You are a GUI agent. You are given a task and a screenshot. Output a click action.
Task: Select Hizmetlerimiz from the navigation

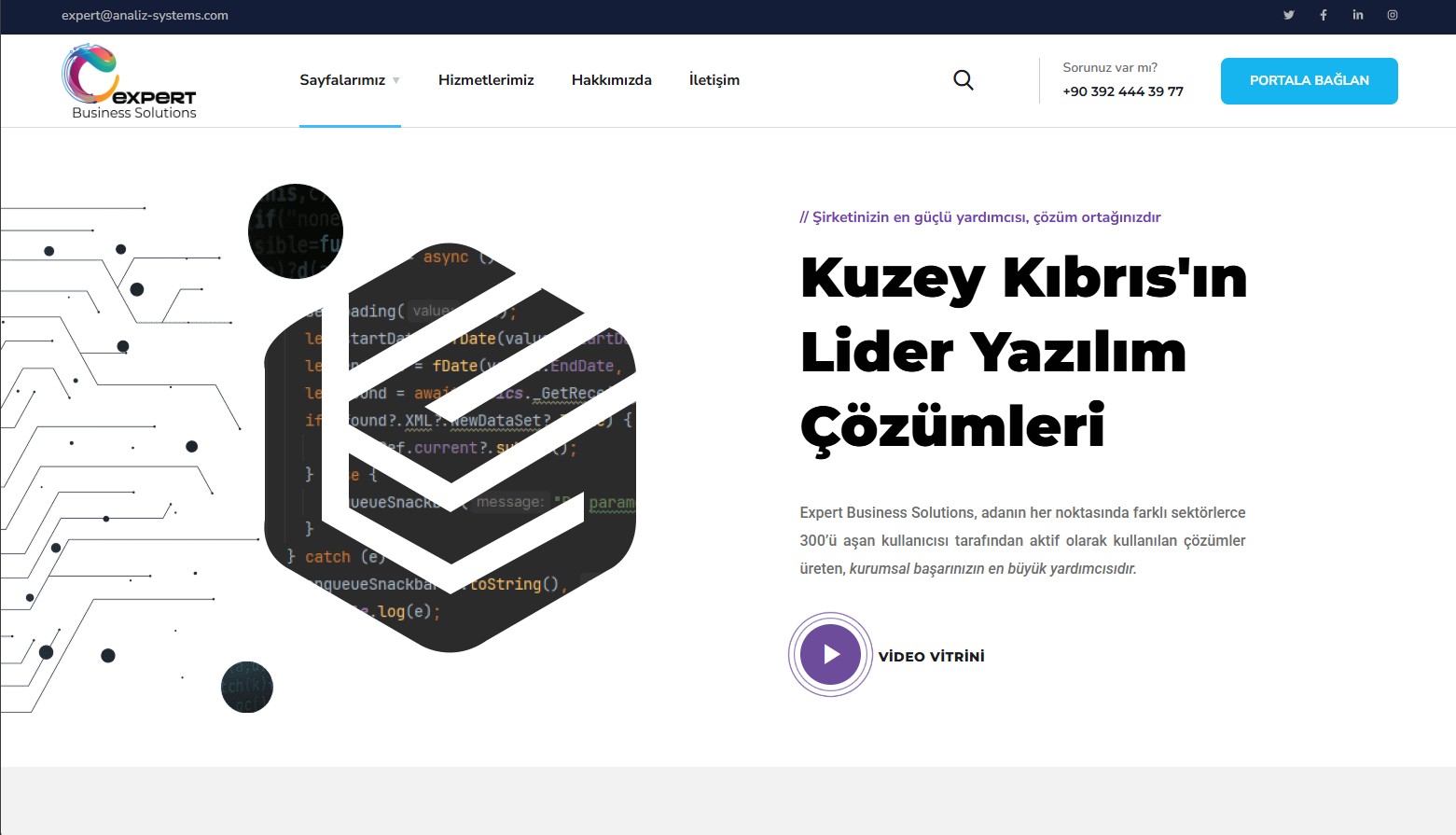point(486,80)
